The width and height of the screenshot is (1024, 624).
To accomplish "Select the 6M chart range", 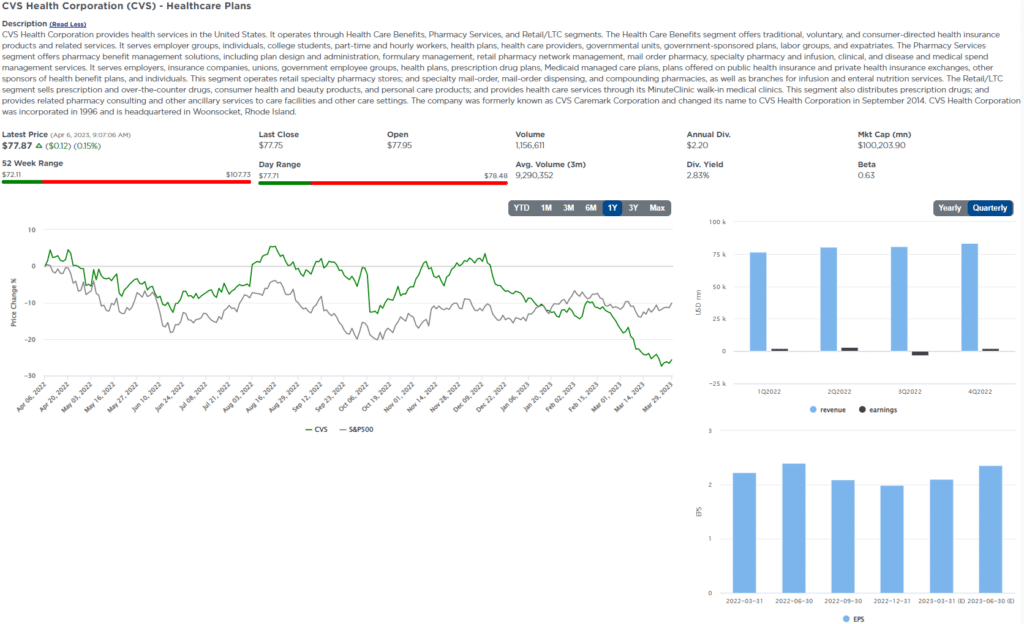I will (x=590, y=208).
